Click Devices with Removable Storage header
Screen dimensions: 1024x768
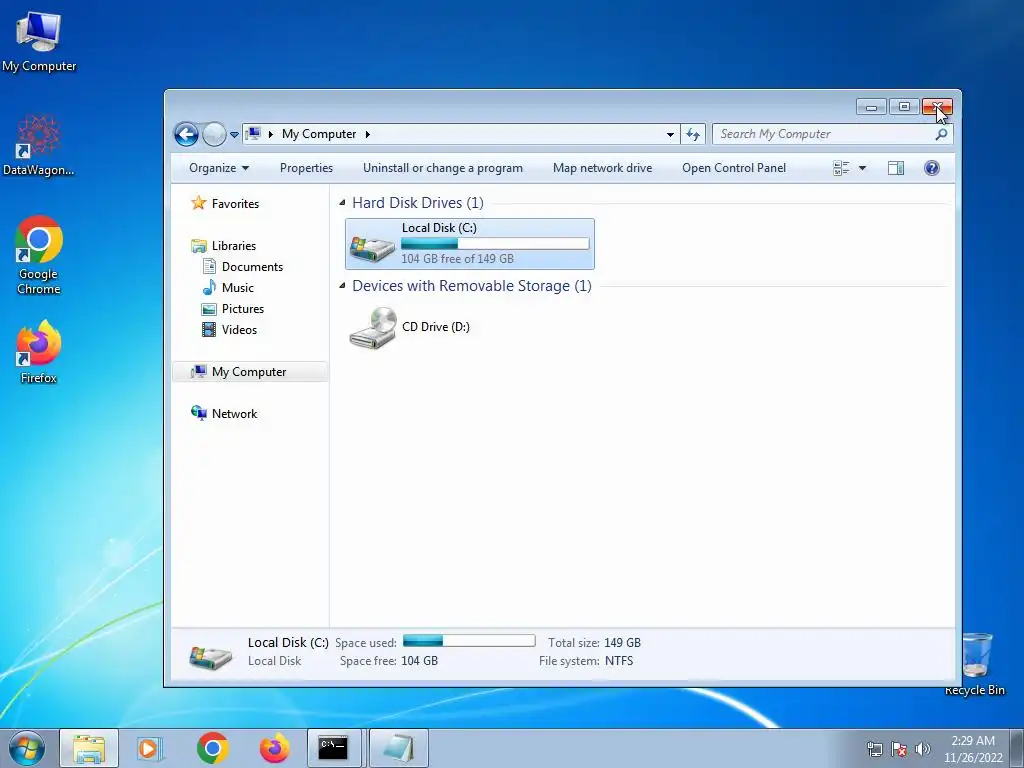click(x=472, y=286)
